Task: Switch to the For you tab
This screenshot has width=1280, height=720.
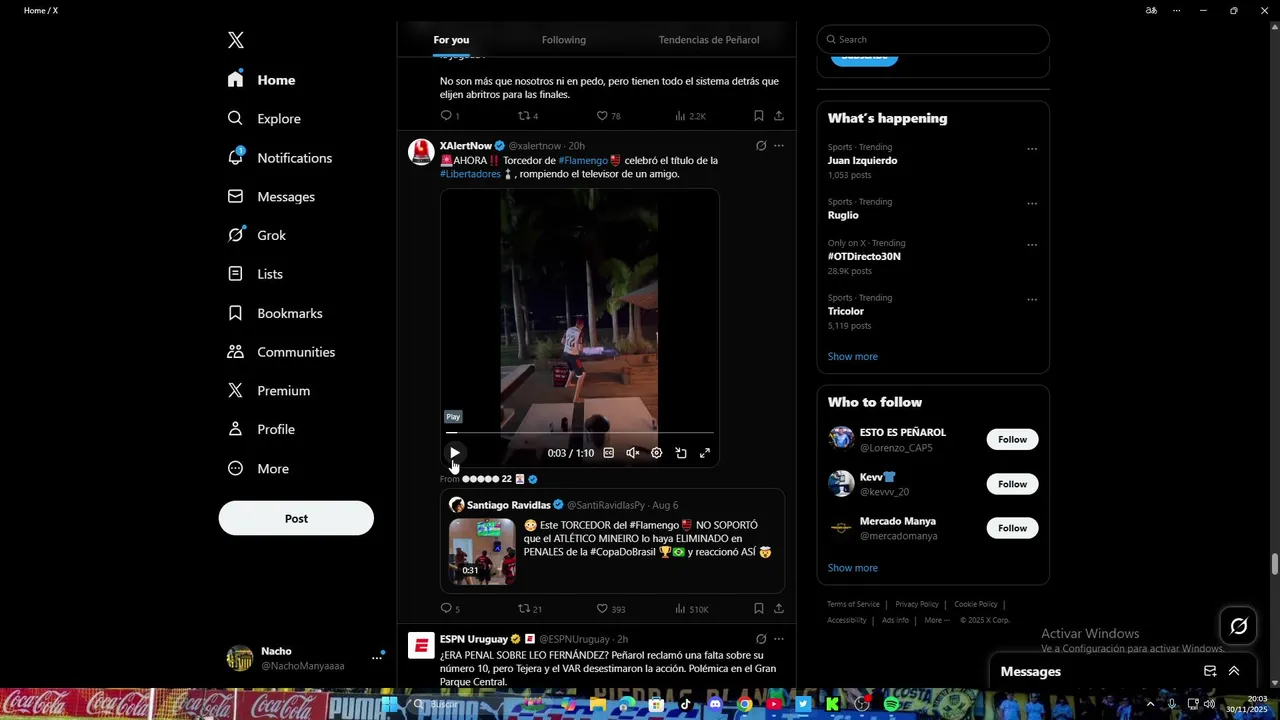Action: [451, 40]
